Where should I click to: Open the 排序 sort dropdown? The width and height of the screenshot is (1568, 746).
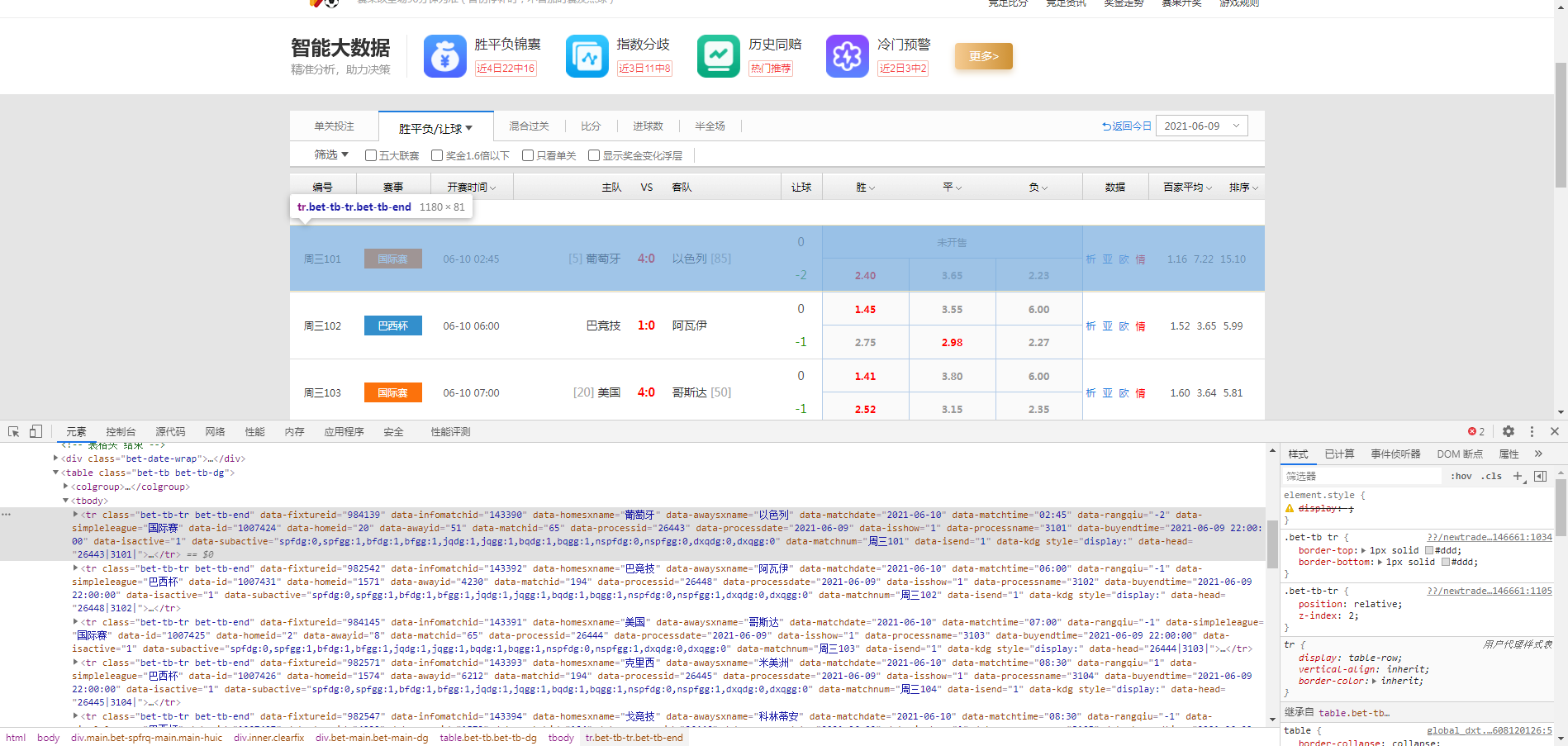pyautogui.click(x=1243, y=188)
